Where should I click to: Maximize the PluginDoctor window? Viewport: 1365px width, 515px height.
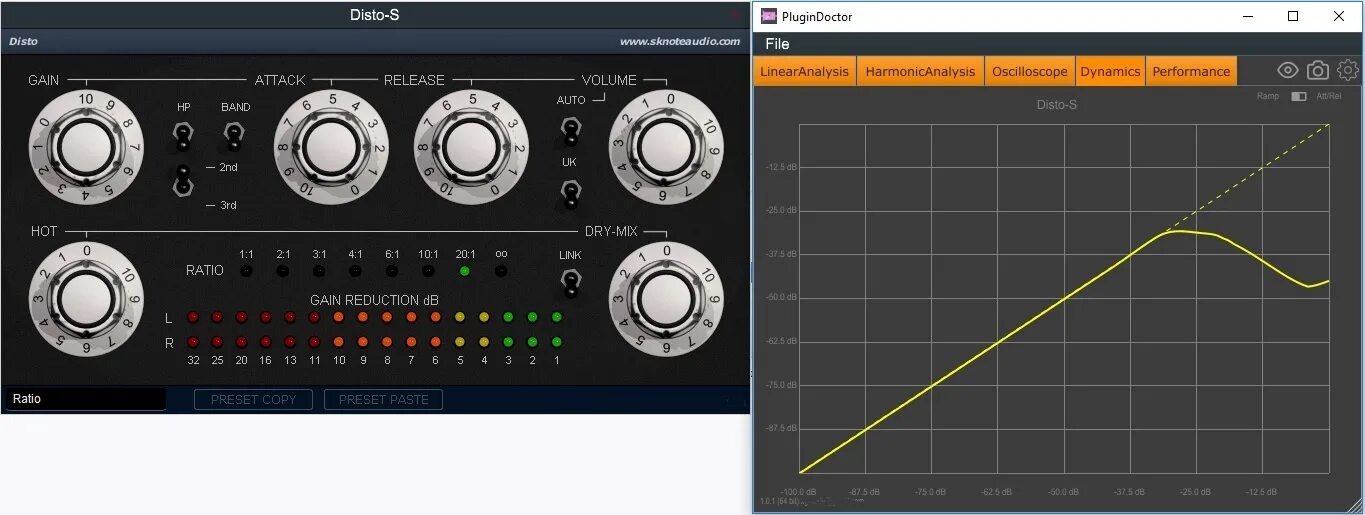[1293, 16]
